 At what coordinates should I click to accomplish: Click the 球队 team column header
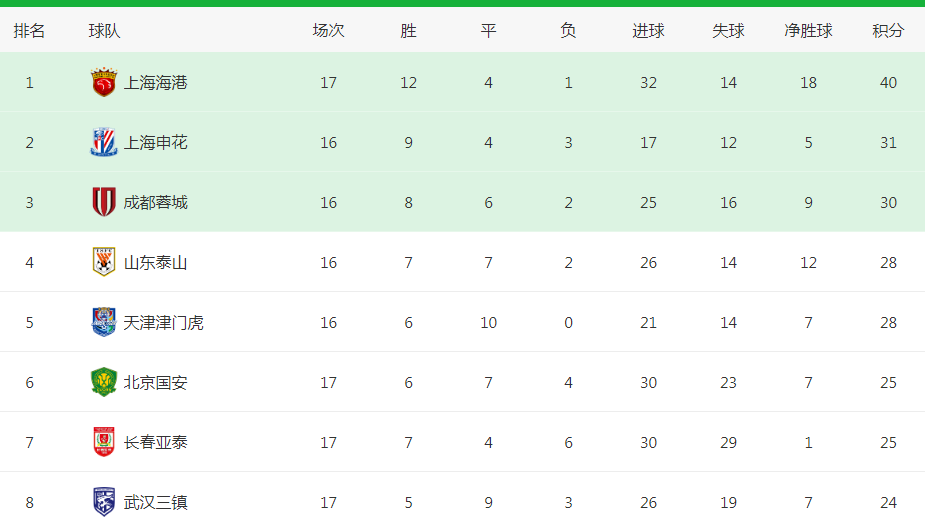(104, 31)
